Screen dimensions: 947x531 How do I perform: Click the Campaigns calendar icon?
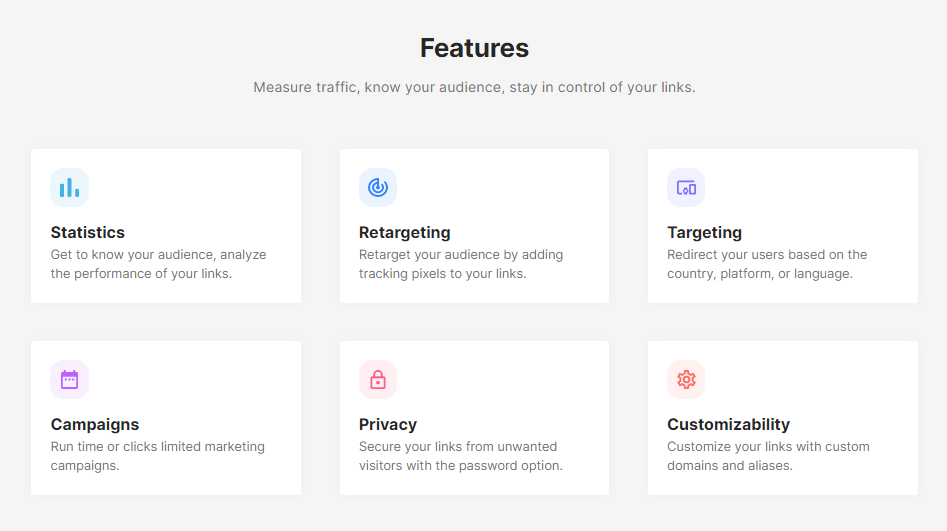click(69, 379)
